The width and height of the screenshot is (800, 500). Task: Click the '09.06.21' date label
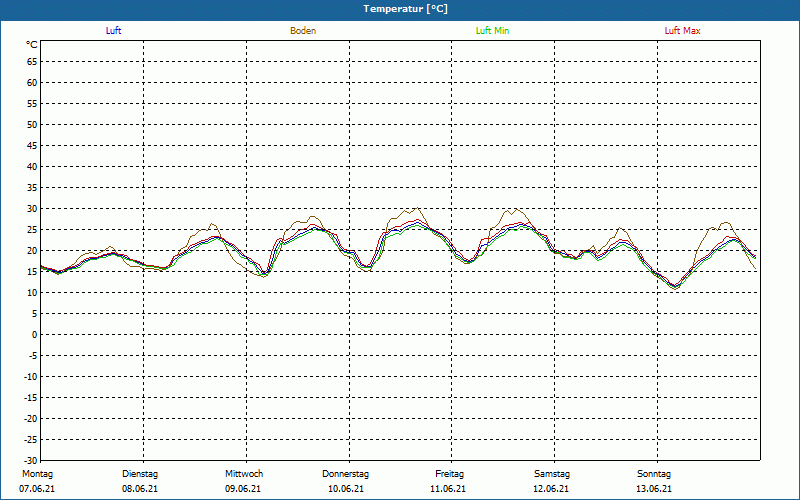pyautogui.click(x=243, y=489)
